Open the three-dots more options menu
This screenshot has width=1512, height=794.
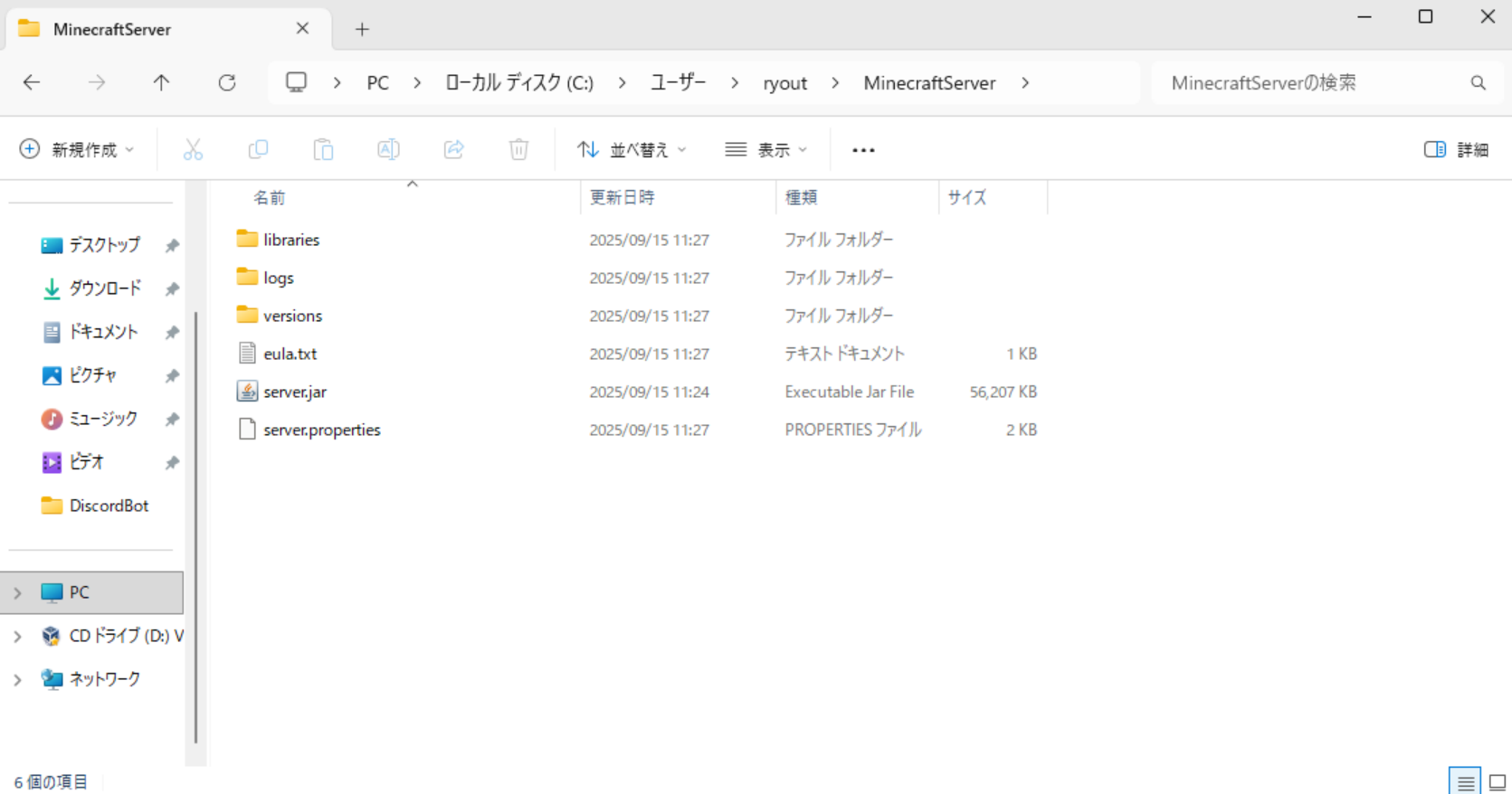pos(863,150)
